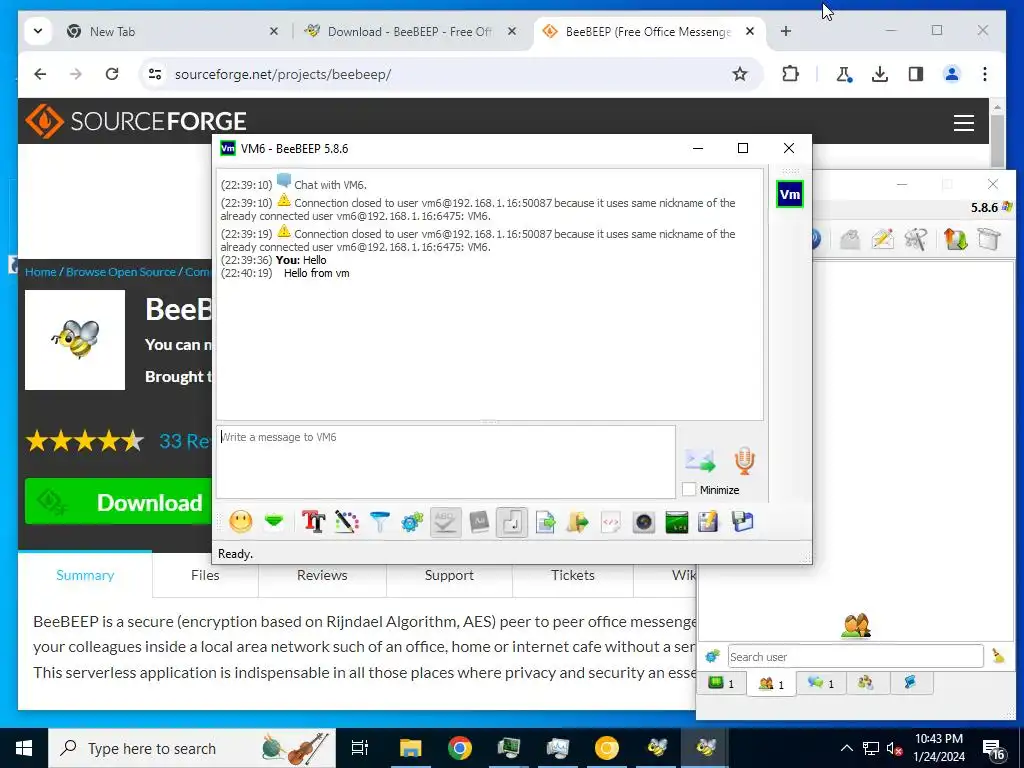Click the green envelope icon in chat toolbar

pos(274,522)
